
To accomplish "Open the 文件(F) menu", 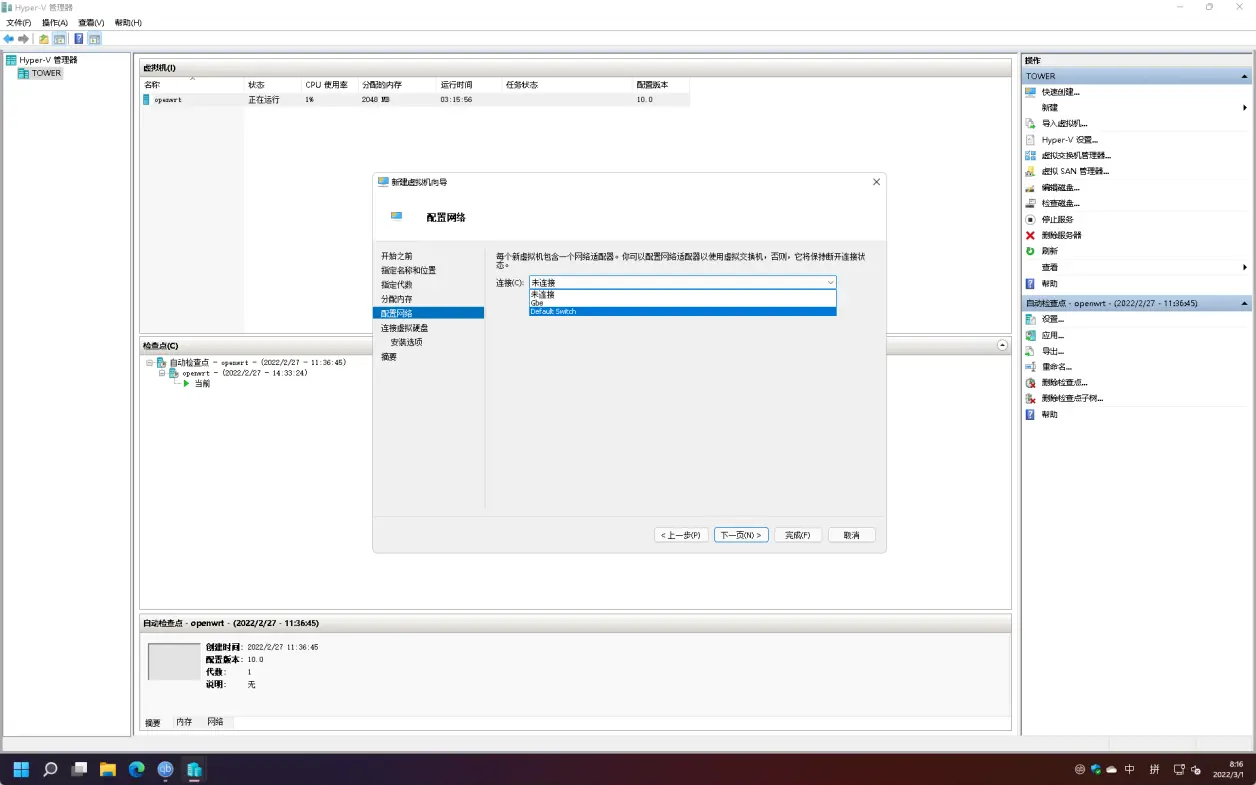I will pos(18,23).
